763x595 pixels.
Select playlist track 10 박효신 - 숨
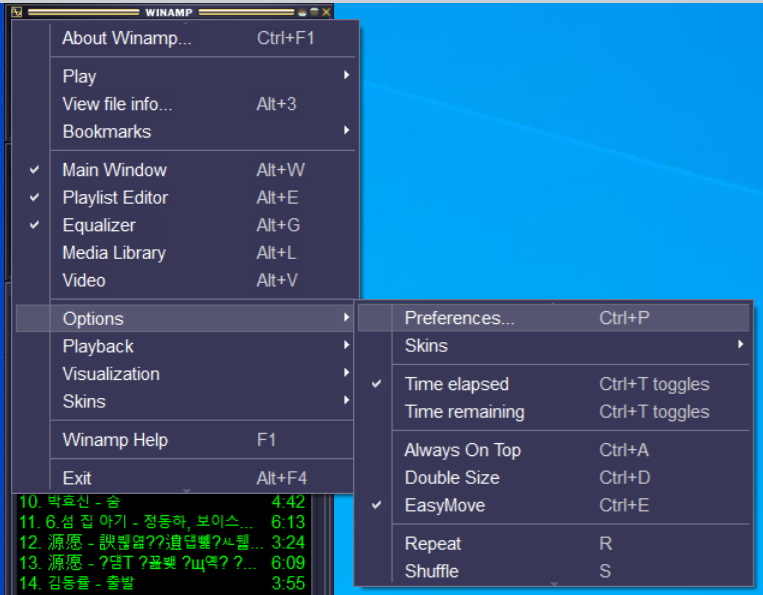pos(163,502)
